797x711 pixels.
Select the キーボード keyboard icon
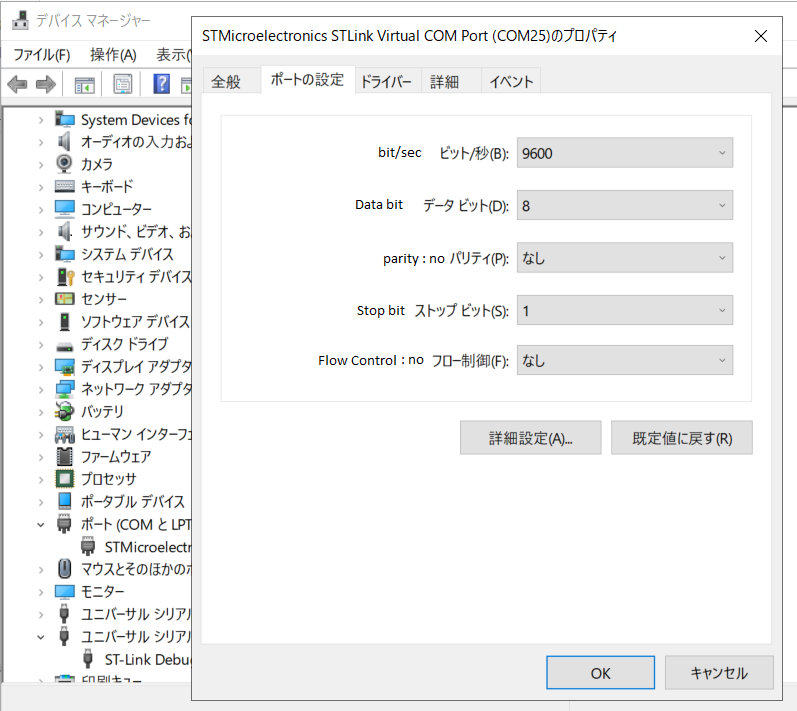tap(65, 187)
